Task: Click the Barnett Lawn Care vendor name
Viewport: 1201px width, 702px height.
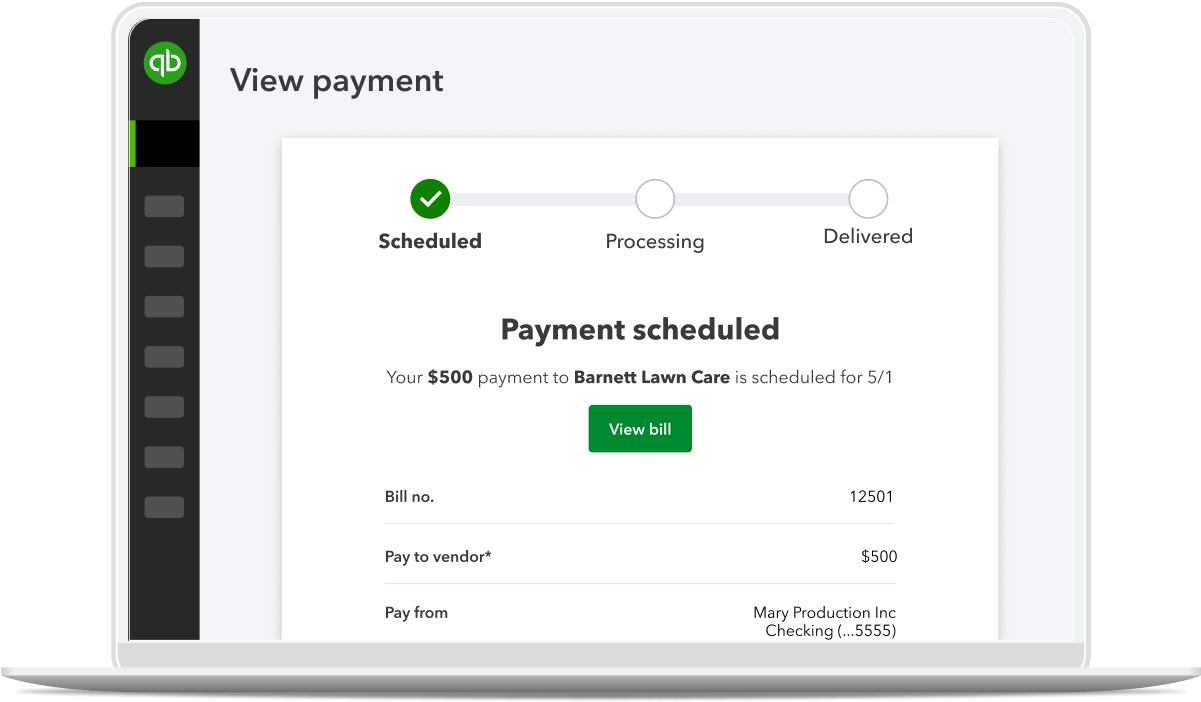Action: click(x=652, y=378)
